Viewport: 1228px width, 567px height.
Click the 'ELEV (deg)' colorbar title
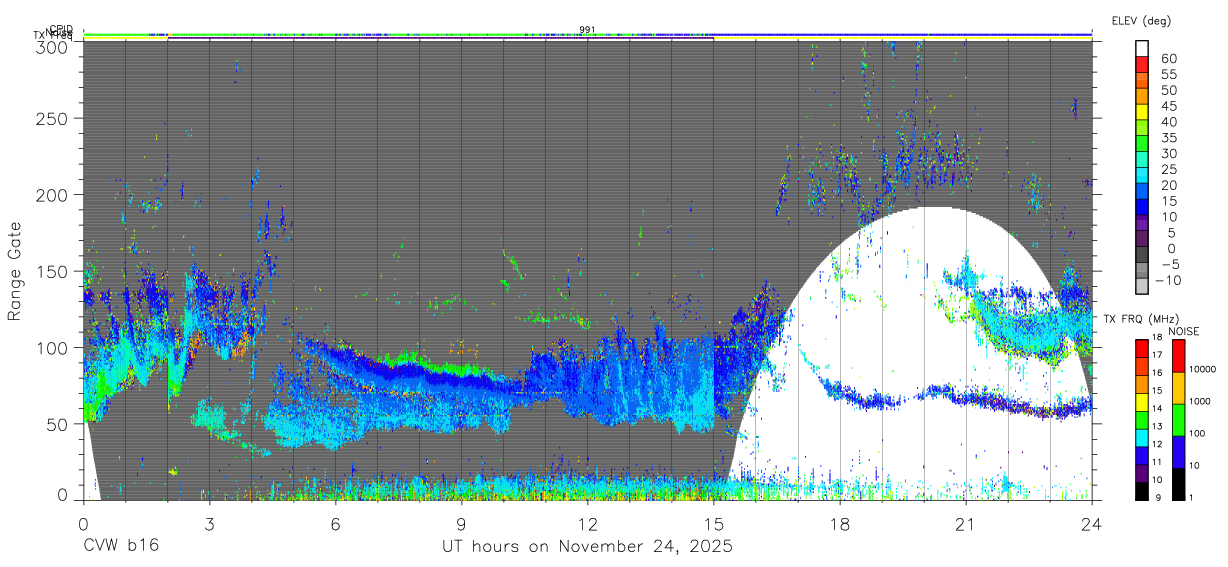tap(1141, 21)
